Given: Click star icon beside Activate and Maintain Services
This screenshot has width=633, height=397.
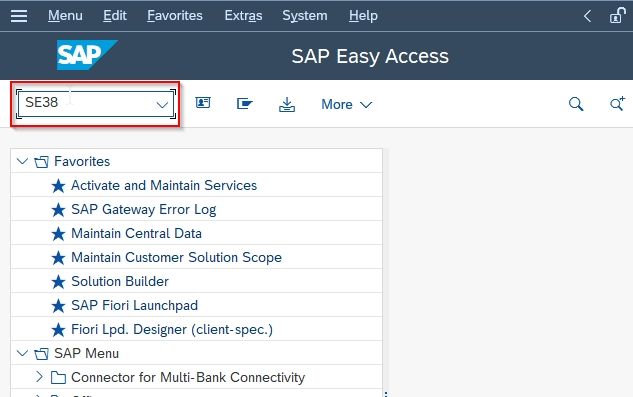Looking at the screenshot, I should [x=58, y=186].
